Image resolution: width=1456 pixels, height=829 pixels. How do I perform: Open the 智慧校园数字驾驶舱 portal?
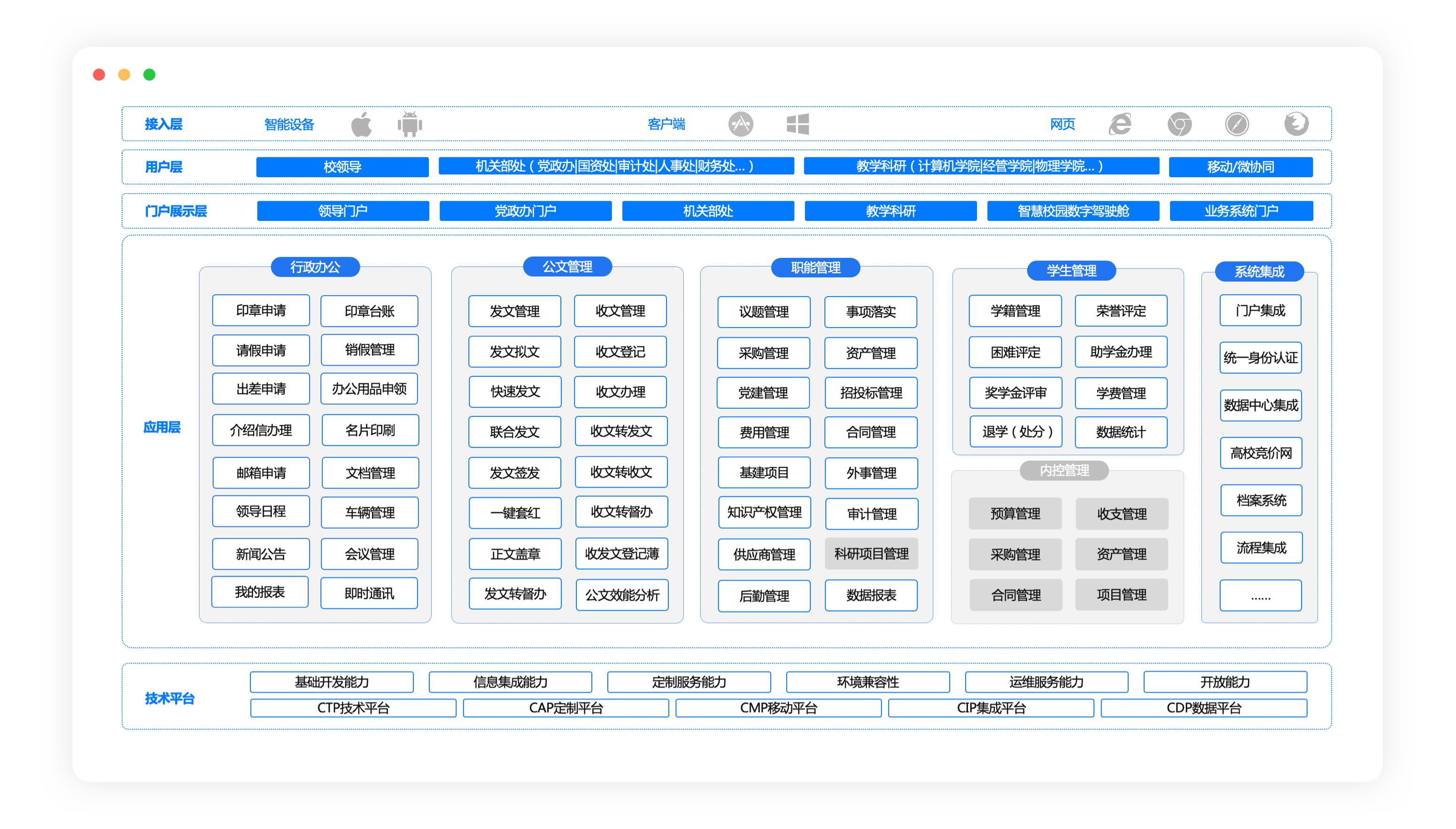(x=1073, y=211)
